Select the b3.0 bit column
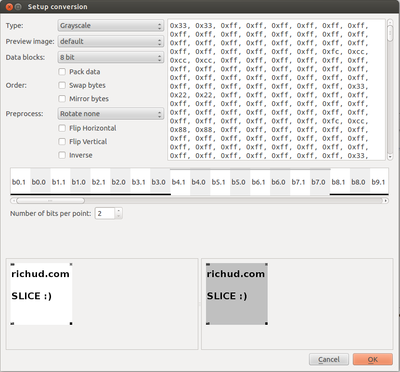Screen dimensions: 400x372 tap(159, 182)
